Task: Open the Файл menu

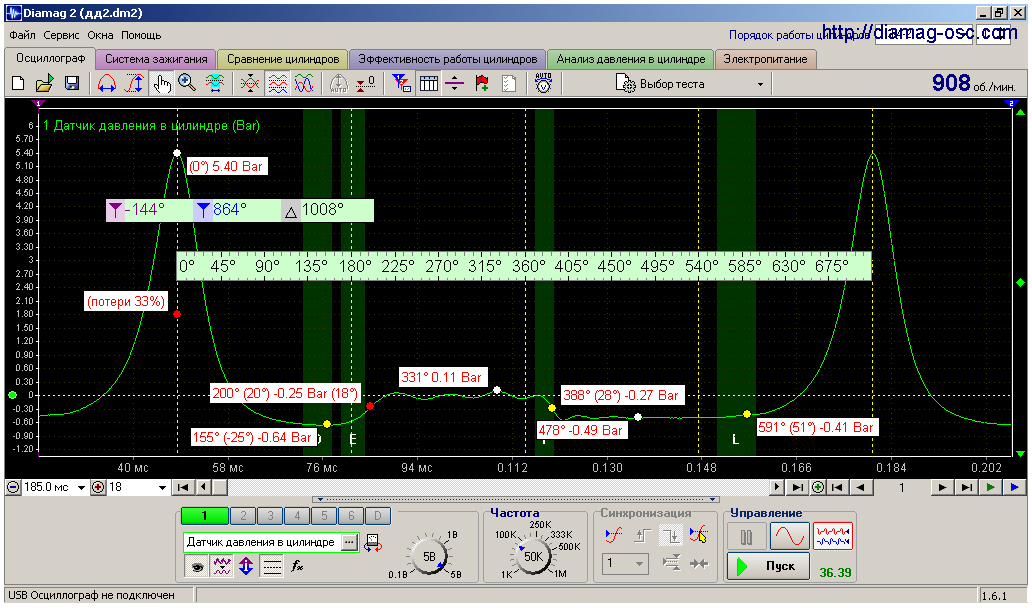Action: (x=22, y=36)
